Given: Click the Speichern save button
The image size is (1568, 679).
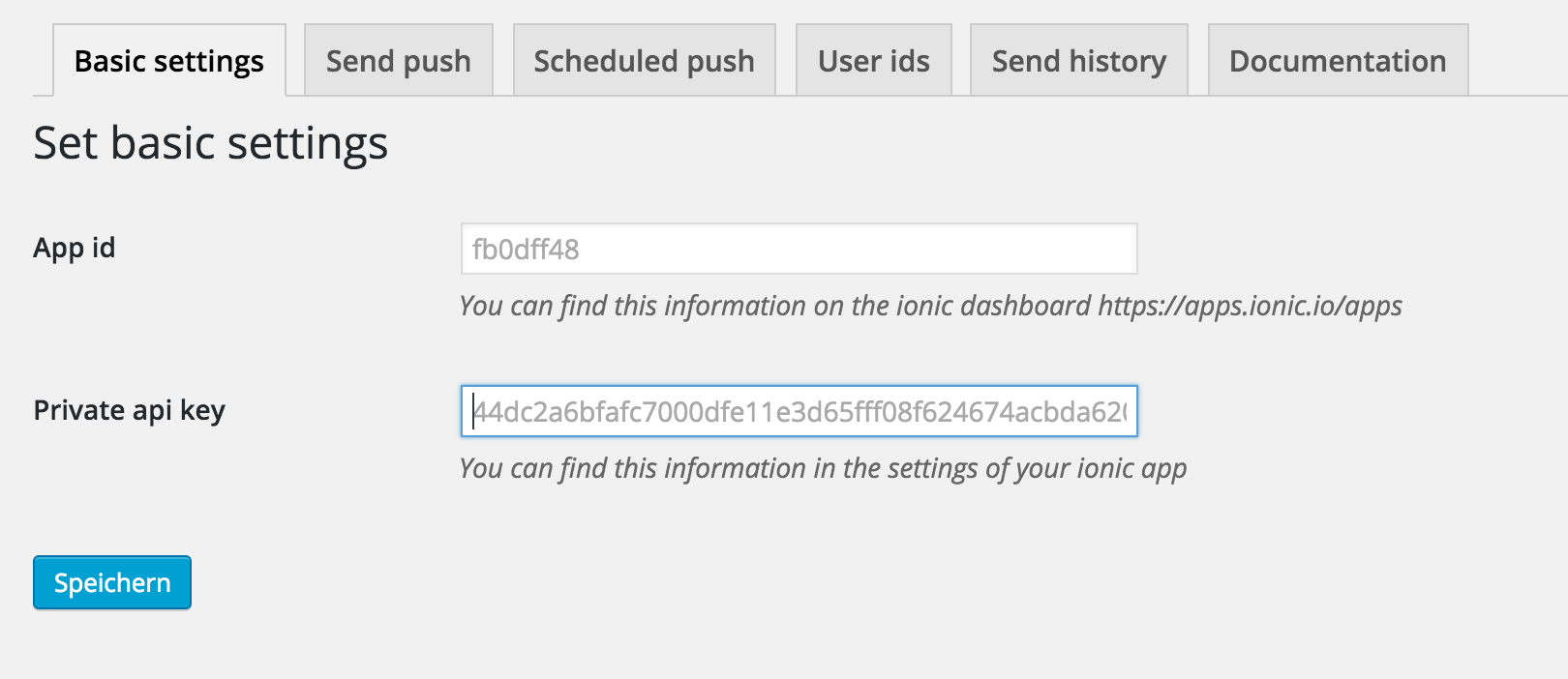Looking at the screenshot, I should coord(112,582).
